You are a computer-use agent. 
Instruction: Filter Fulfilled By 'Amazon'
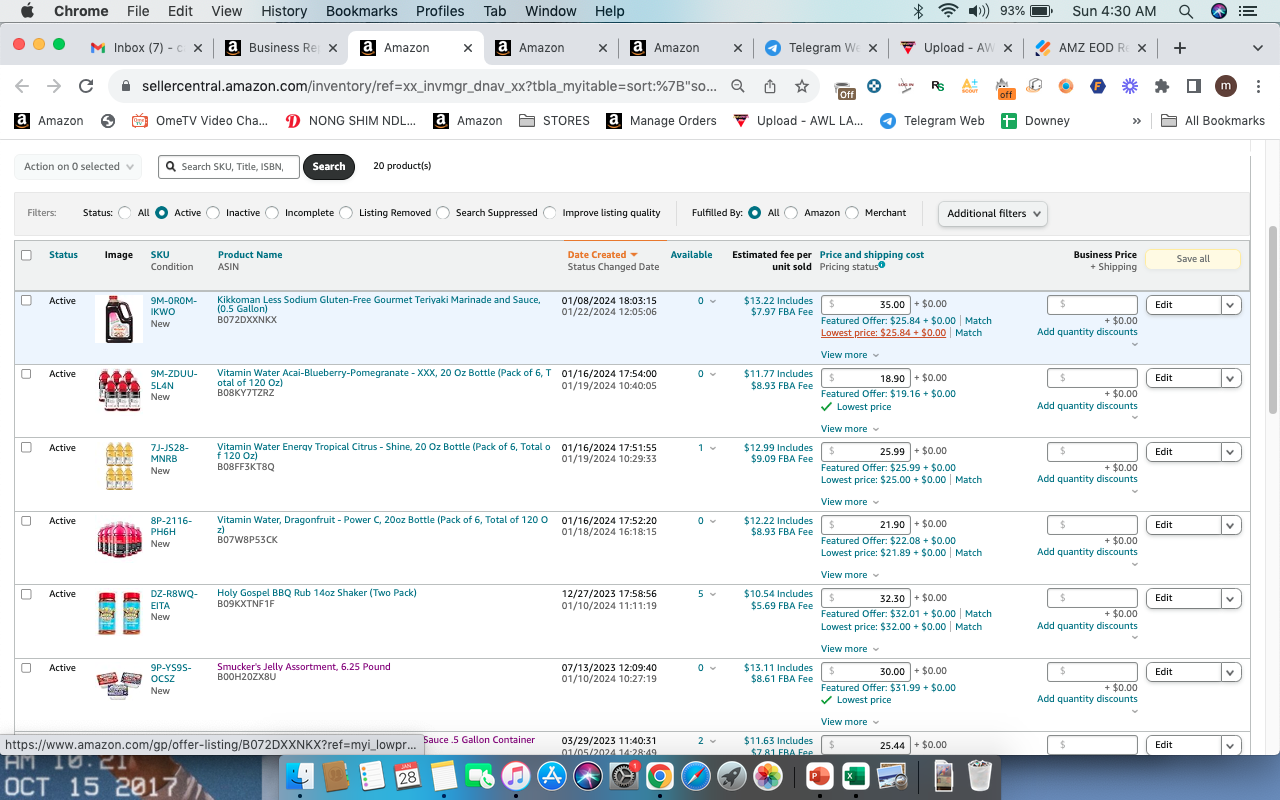791,213
